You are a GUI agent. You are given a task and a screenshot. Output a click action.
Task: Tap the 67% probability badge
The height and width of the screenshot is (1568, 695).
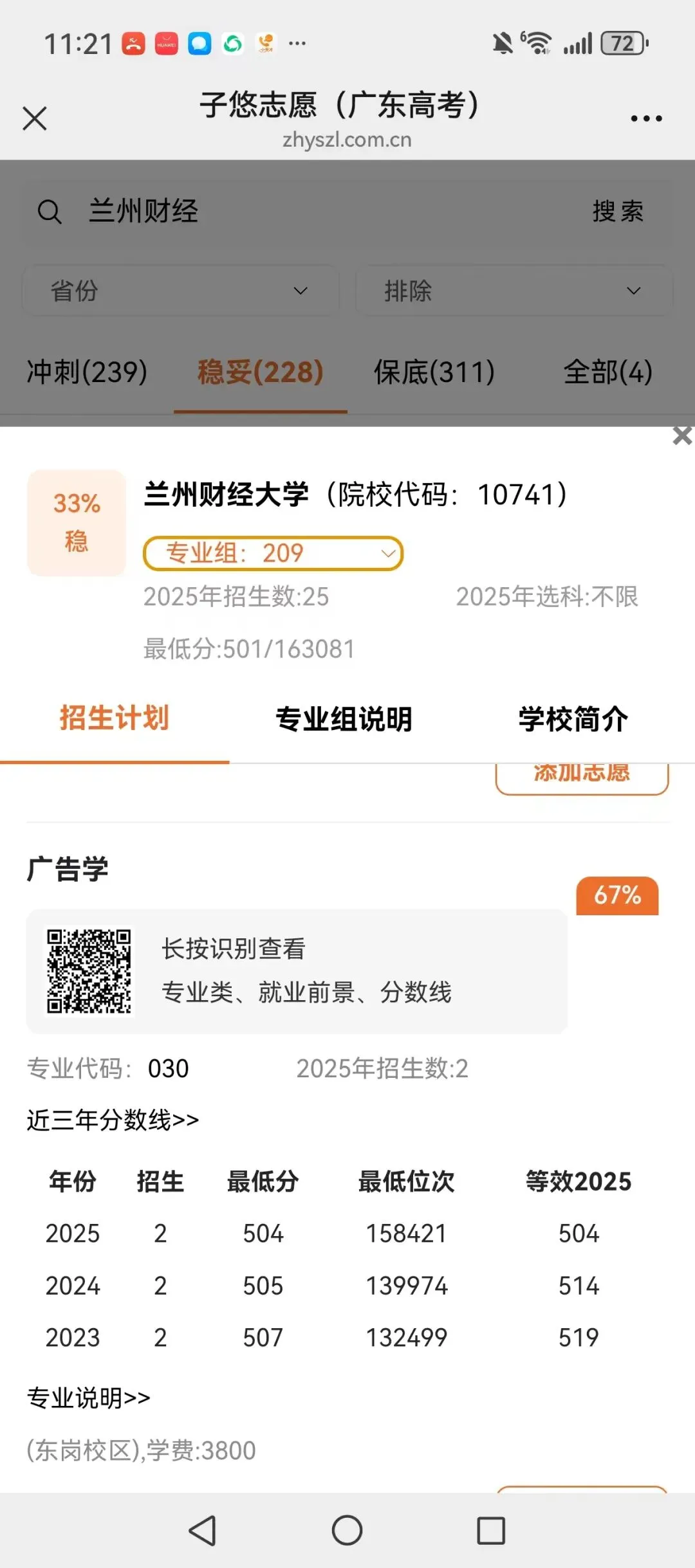coord(617,895)
